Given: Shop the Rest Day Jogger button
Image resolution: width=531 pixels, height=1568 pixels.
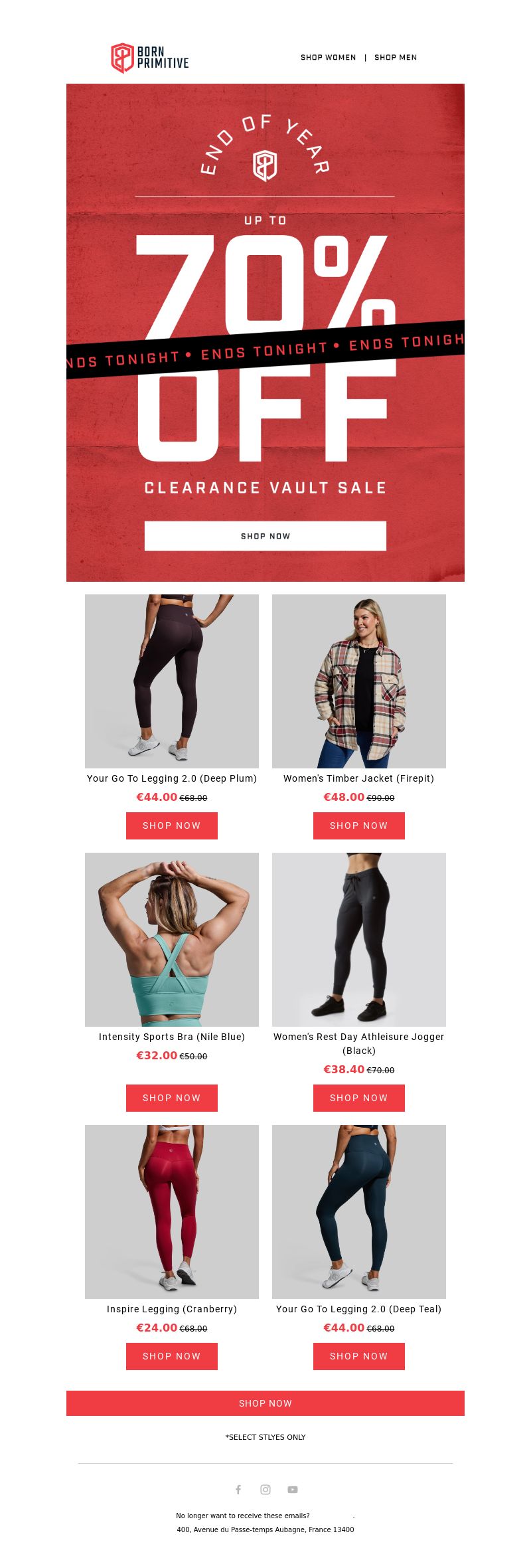Looking at the screenshot, I should (359, 1098).
